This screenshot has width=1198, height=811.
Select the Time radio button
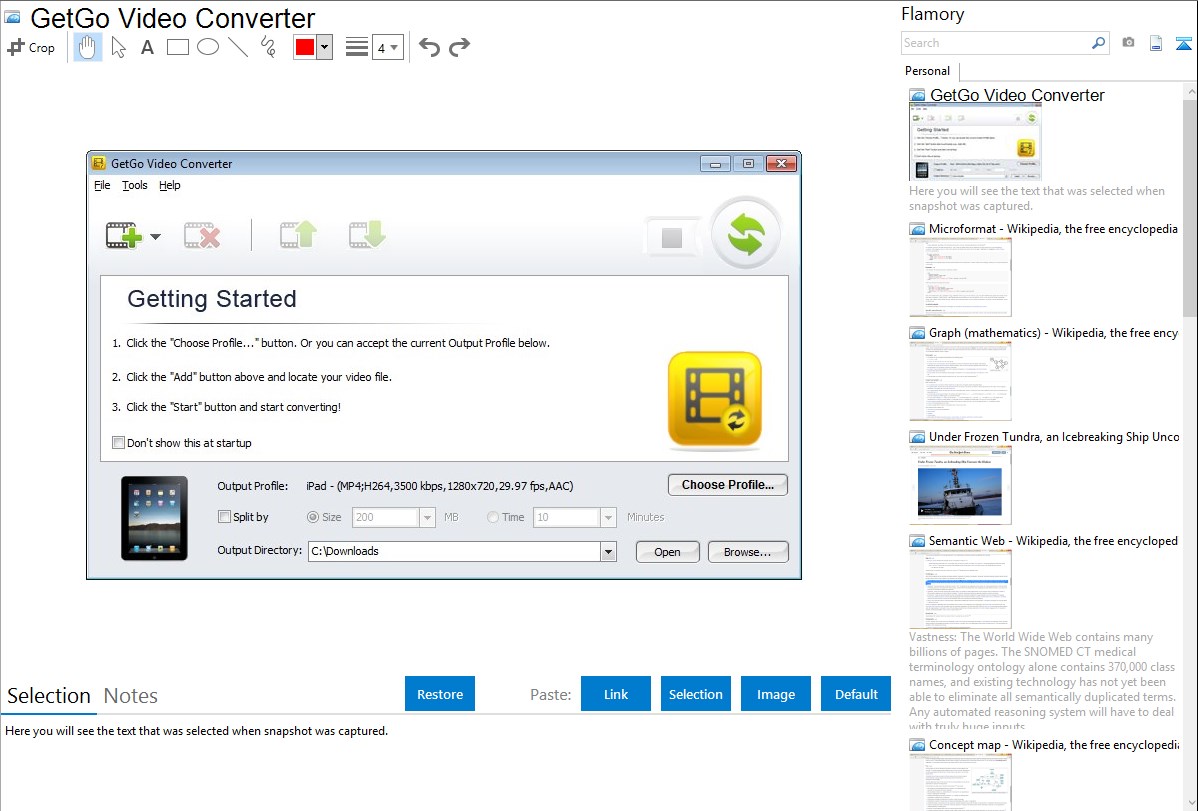click(493, 517)
